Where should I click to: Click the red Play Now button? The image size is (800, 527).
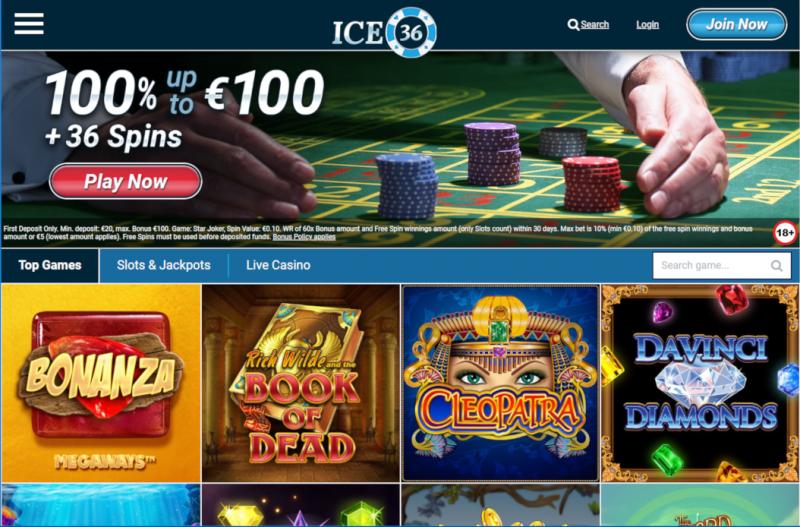[x=126, y=181]
